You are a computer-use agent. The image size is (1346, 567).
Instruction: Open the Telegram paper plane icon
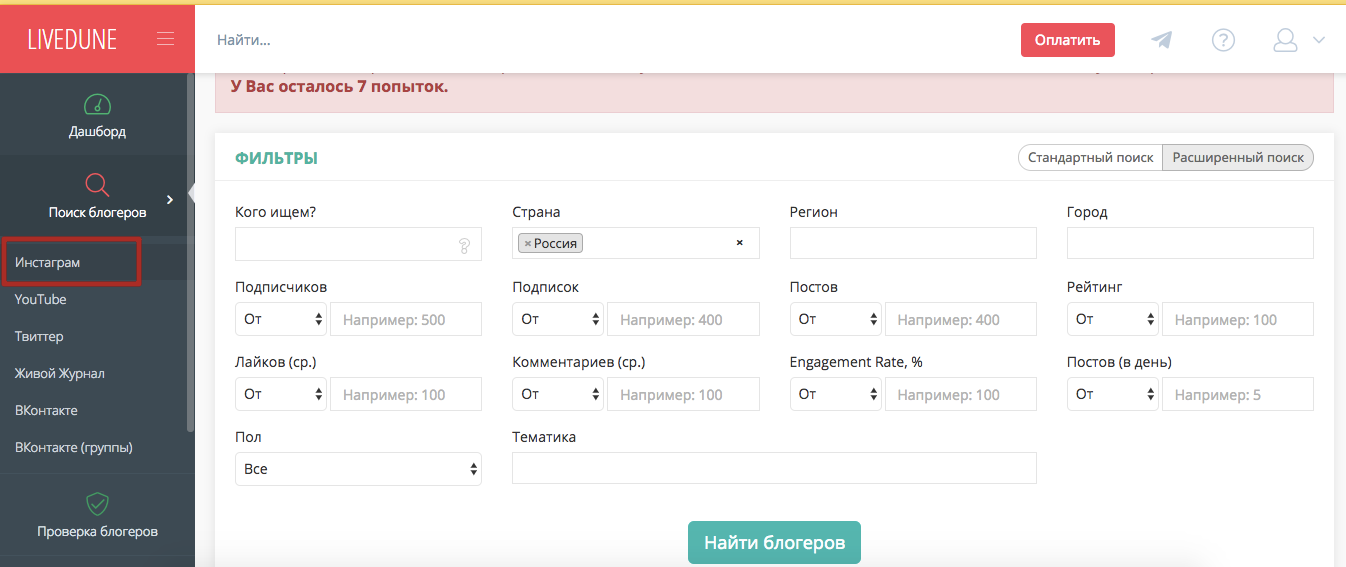[1161, 40]
